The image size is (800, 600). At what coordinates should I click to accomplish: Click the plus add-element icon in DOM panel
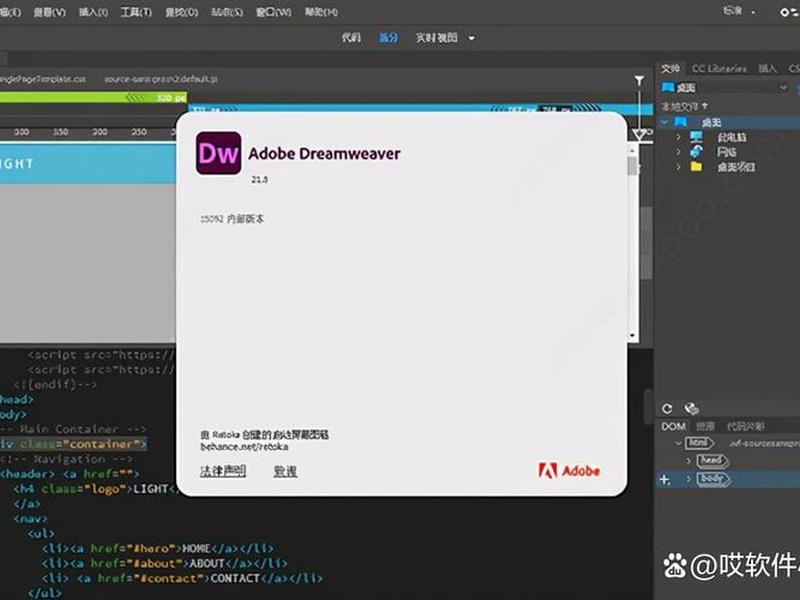665,480
